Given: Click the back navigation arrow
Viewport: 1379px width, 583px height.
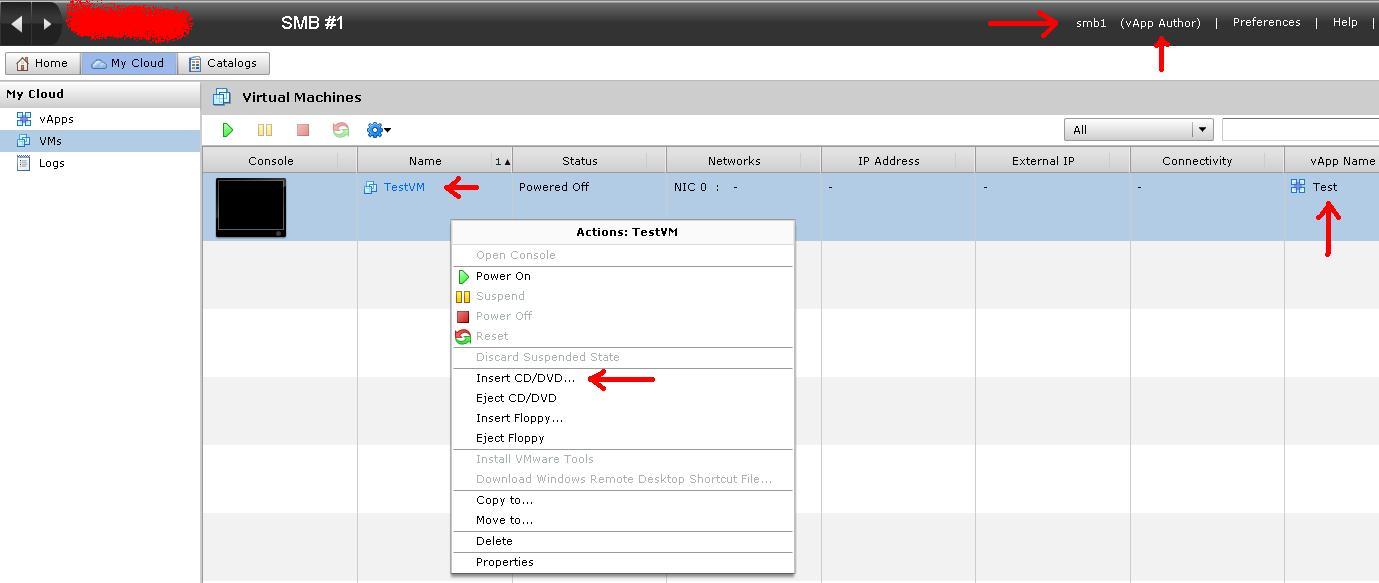Looking at the screenshot, I should (x=16, y=23).
